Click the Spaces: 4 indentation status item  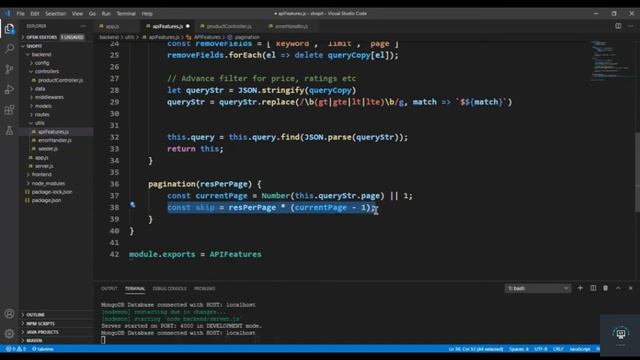(519, 349)
